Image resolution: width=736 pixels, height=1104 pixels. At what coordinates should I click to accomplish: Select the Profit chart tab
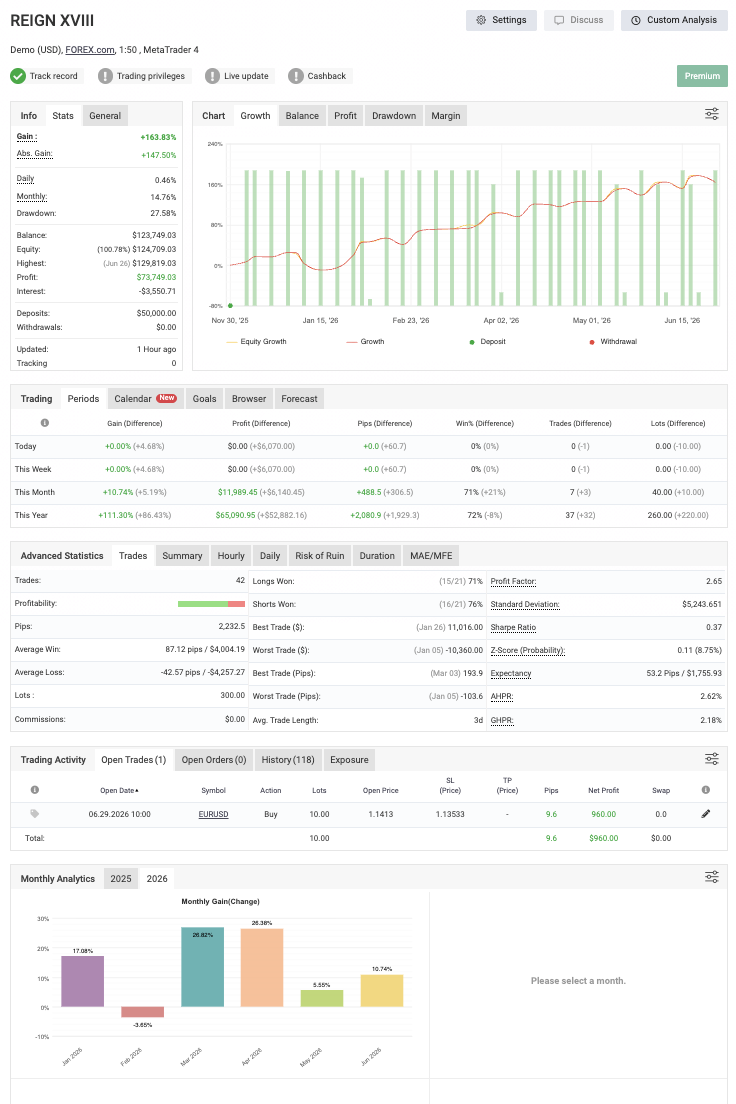345,115
